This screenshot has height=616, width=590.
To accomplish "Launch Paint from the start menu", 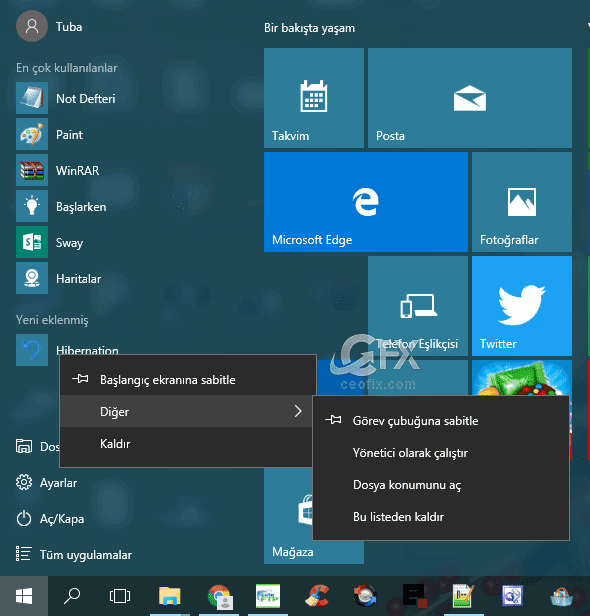I will (50, 134).
